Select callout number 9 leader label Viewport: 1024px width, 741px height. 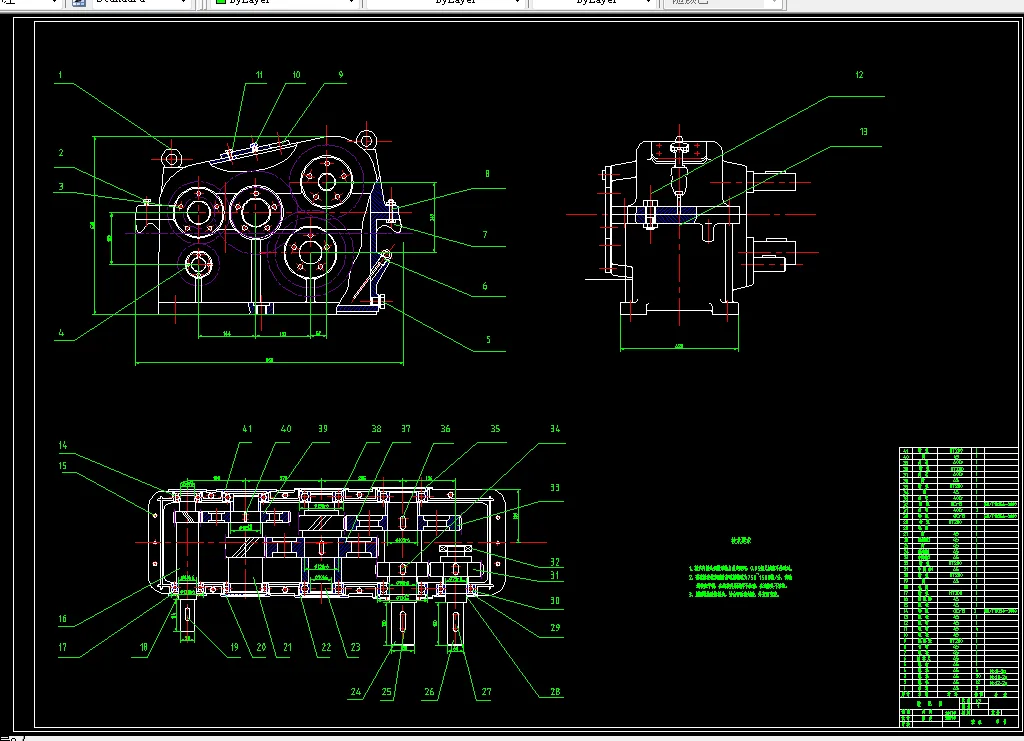341,75
